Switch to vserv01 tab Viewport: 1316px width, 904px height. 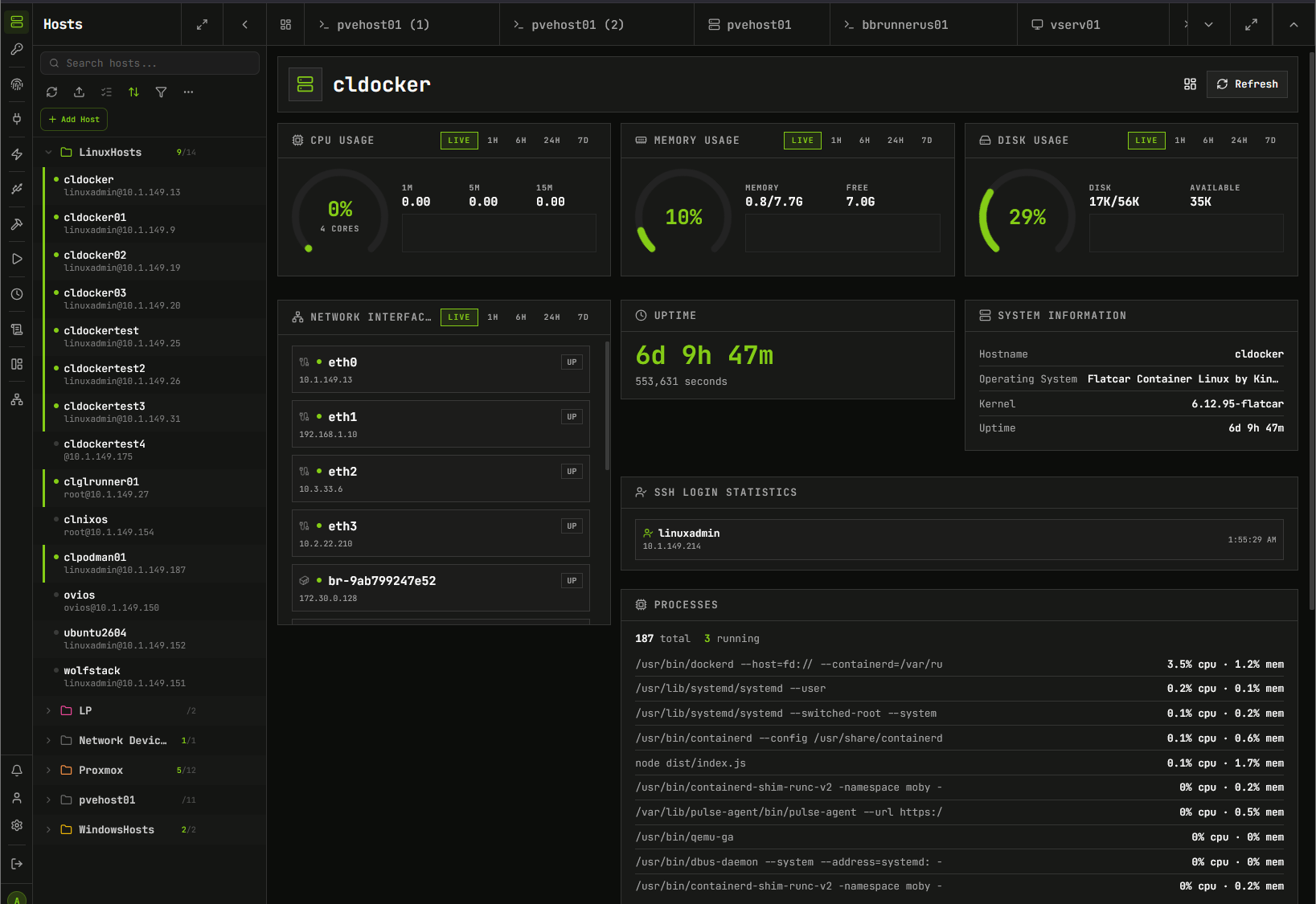(1093, 25)
